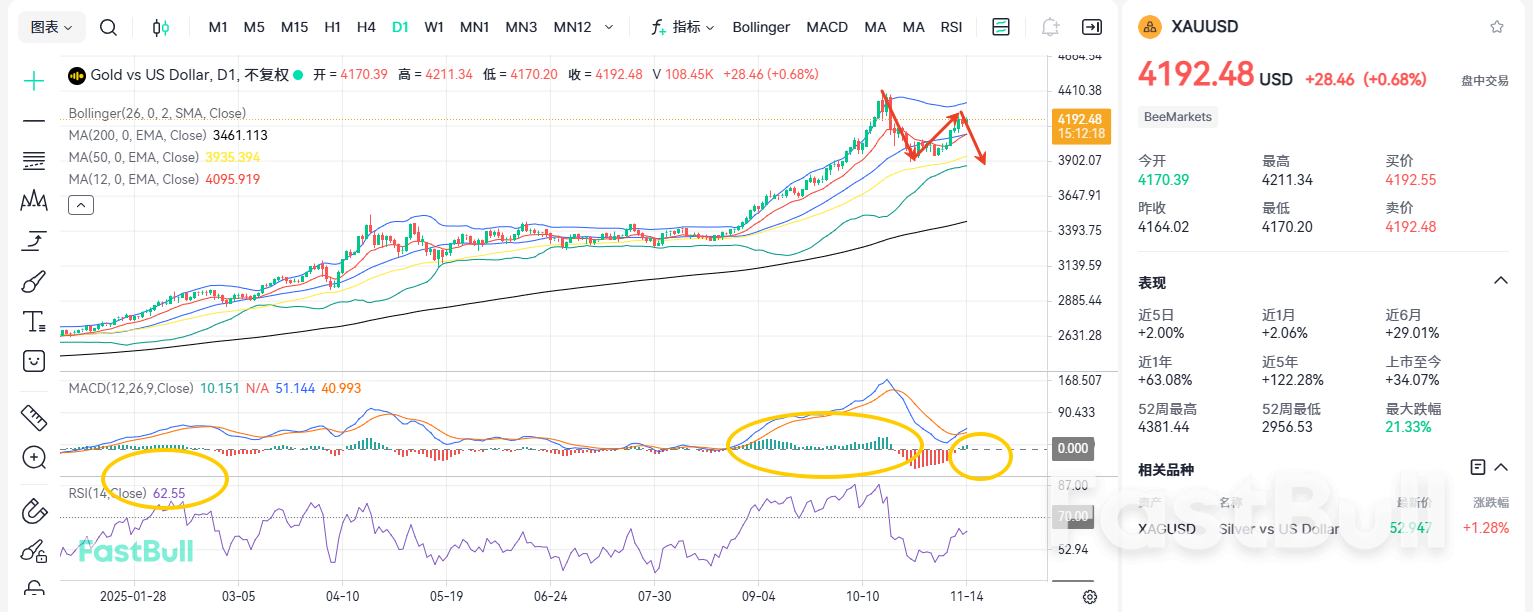Toggle chart visibility via the green dot
Screen dimensions: 1533x612
click(x=297, y=74)
